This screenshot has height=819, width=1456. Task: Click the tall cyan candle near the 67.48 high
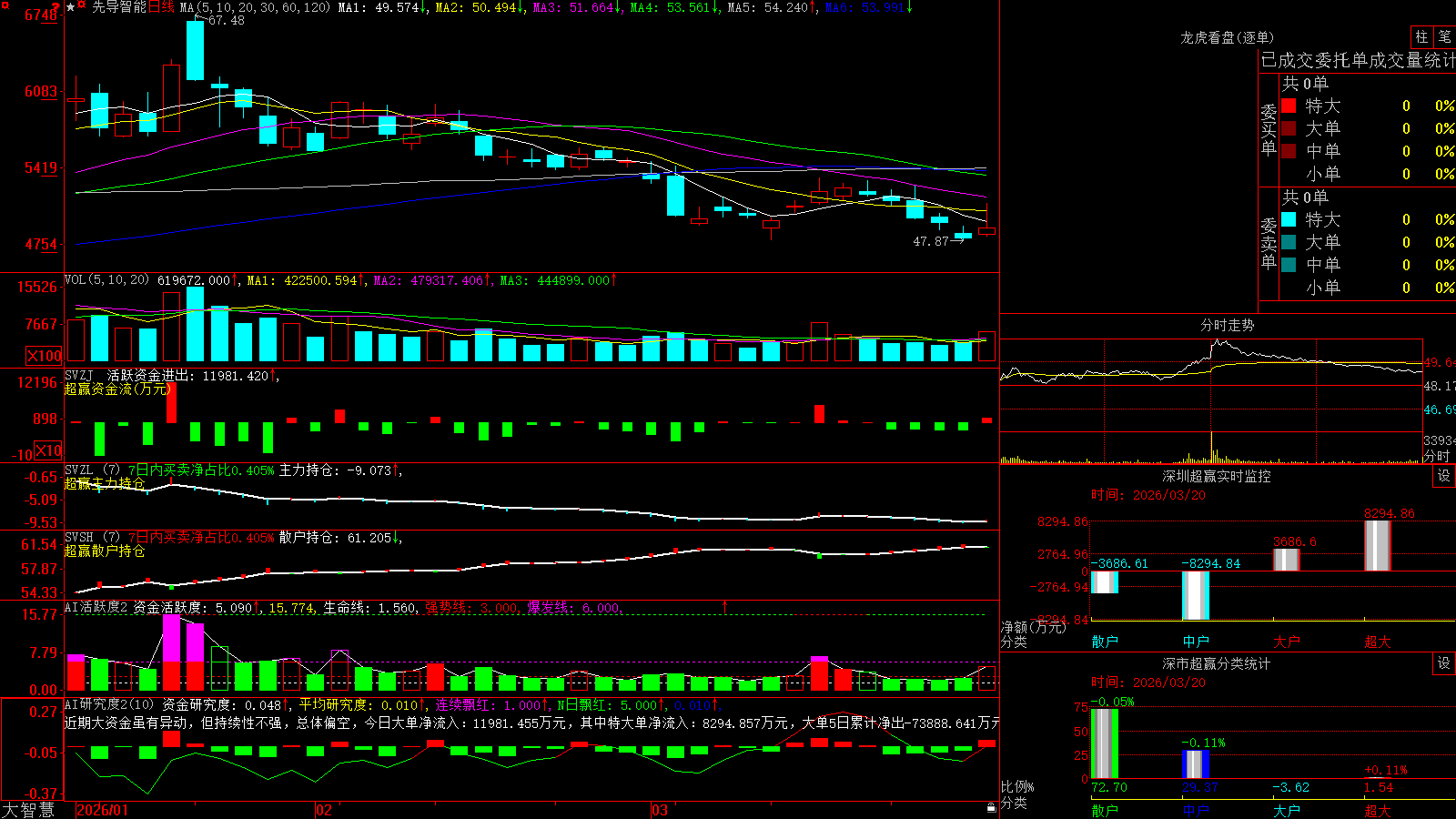coord(195,50)
